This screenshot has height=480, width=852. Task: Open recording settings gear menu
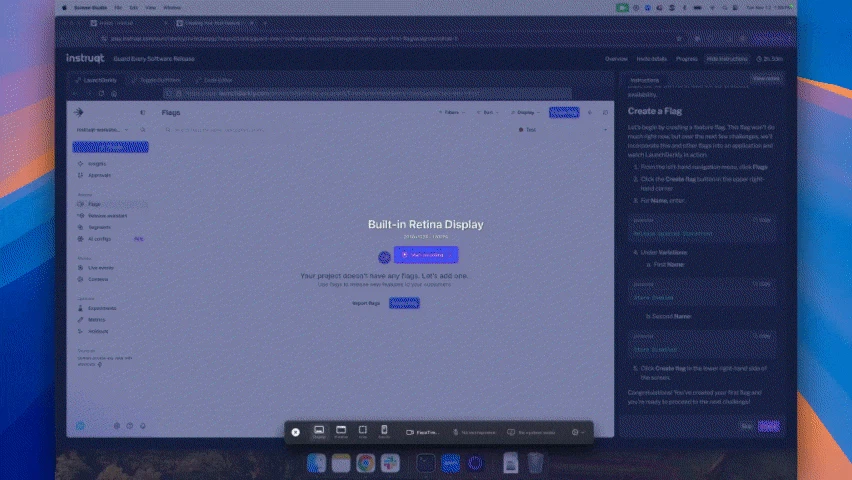(578, 433)
